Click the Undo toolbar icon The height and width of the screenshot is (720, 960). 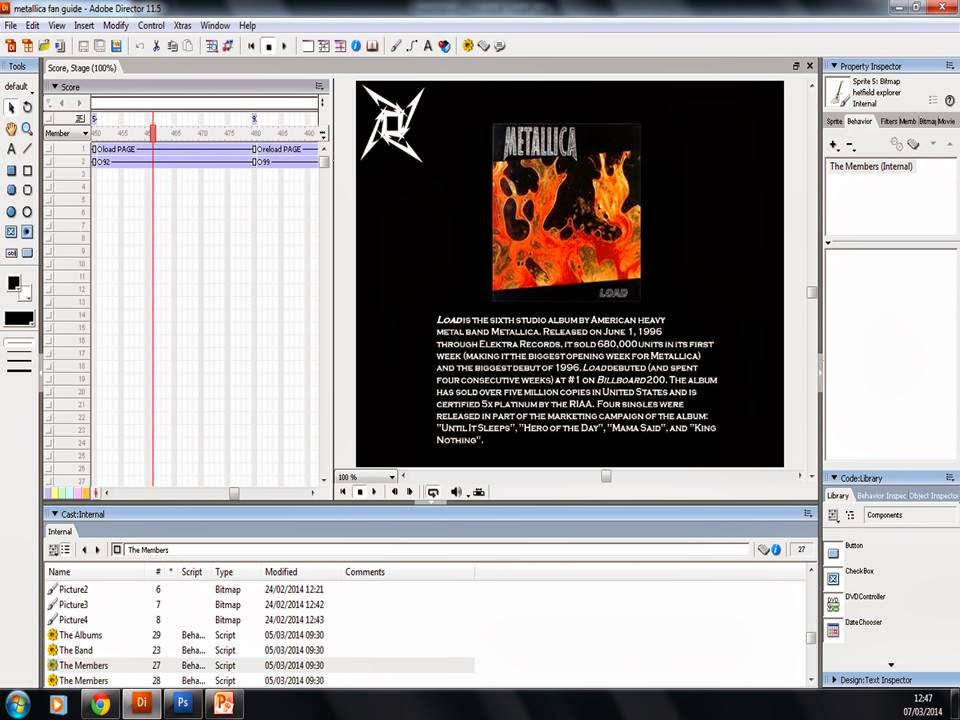tap(140, 46)
